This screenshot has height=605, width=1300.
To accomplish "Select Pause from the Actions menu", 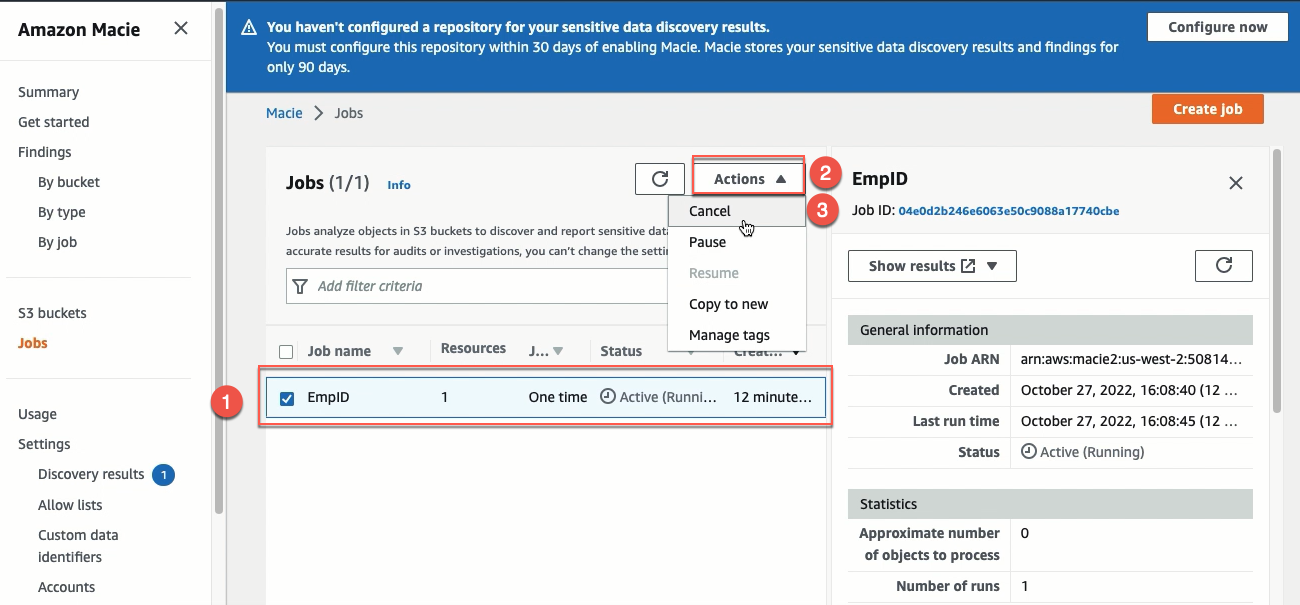I will 737,242.
